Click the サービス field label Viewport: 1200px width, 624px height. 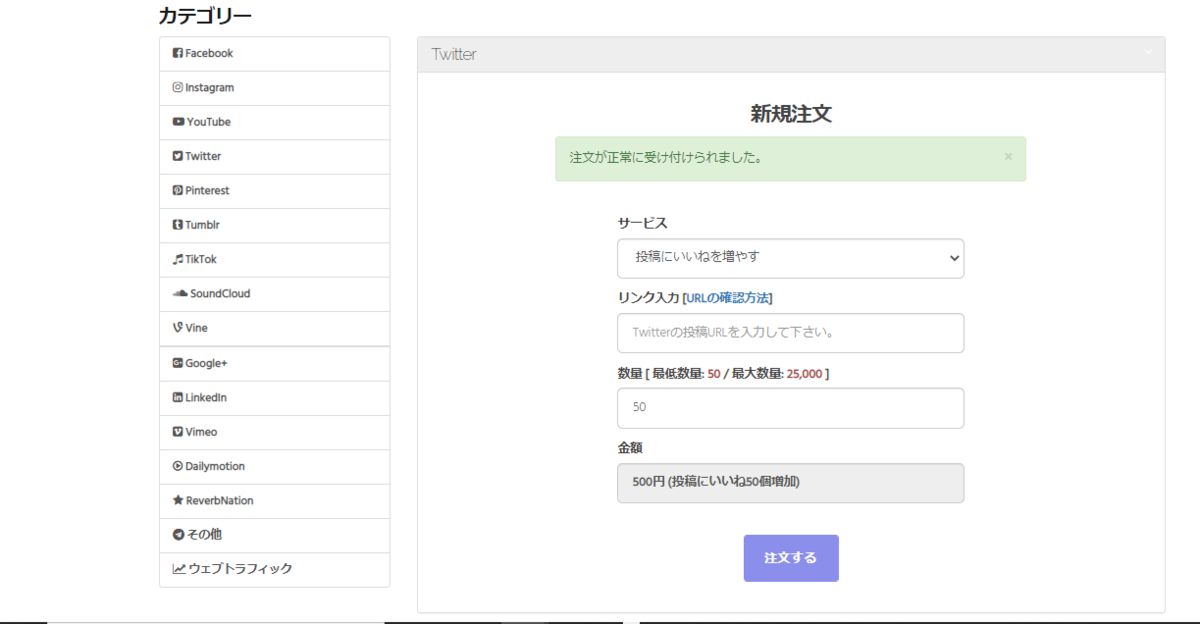pyautogui.click(x=642, y=223)
